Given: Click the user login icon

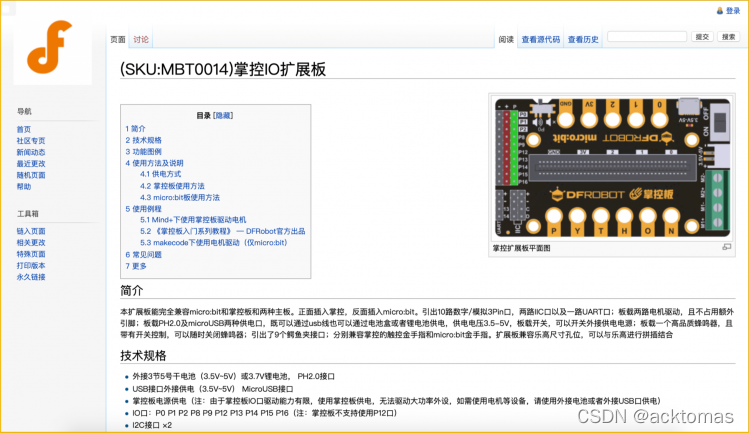Looking at the screenshot, I should pyautogui.click(x=720, y=11).
